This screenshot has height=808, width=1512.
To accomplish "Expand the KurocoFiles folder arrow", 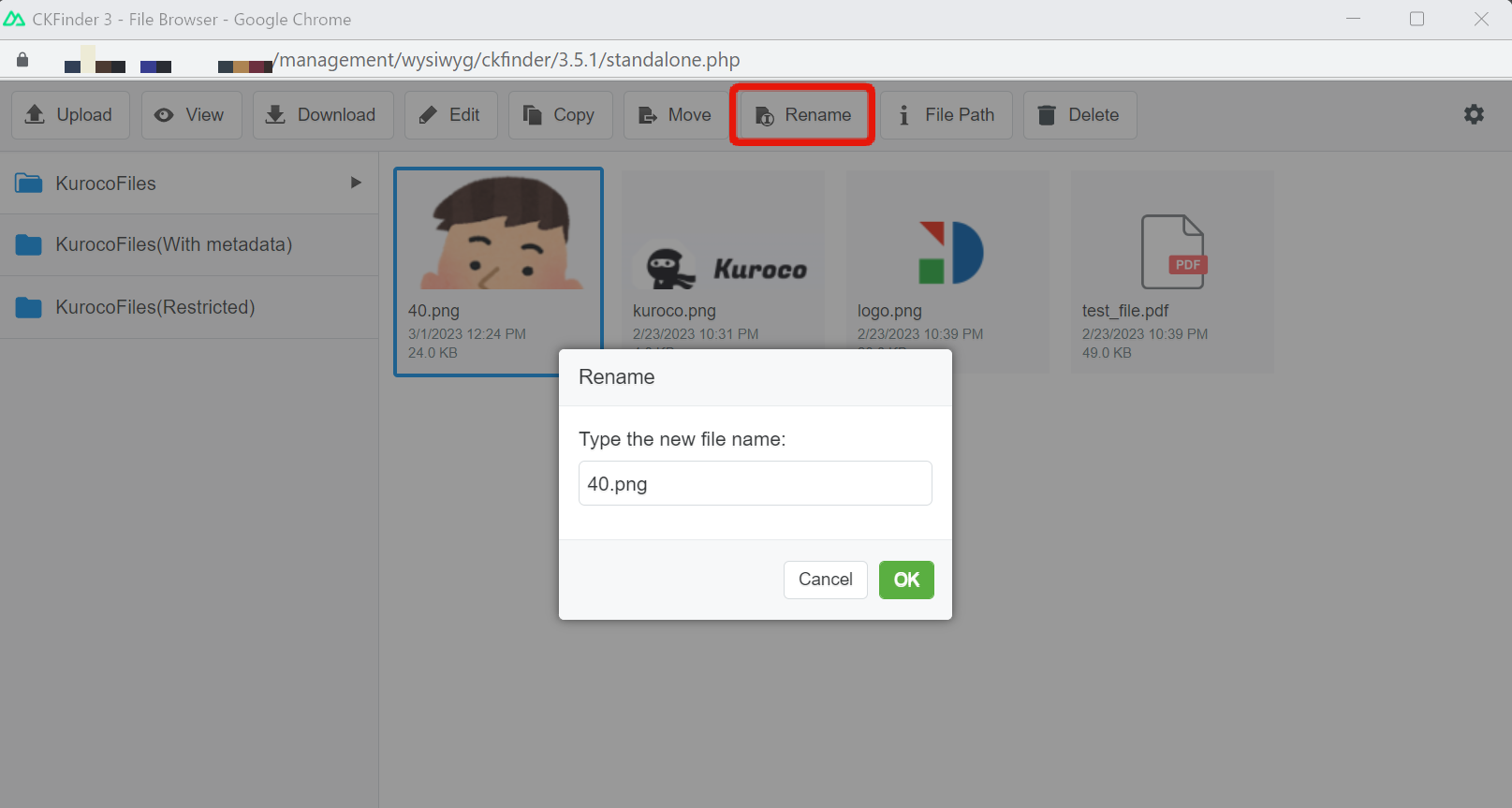I will coord(356,183).
